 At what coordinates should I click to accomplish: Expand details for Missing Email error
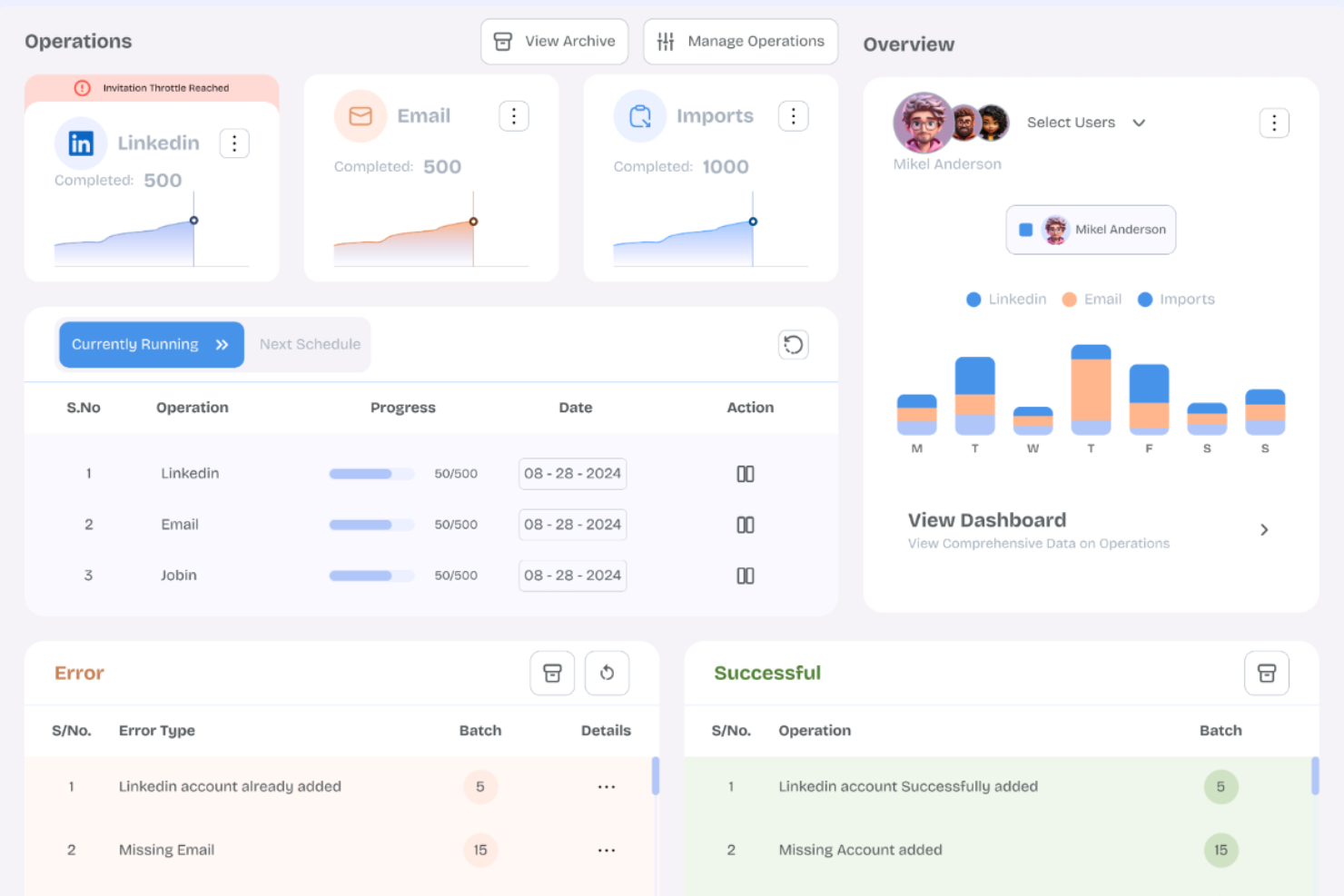click(607, 850)
